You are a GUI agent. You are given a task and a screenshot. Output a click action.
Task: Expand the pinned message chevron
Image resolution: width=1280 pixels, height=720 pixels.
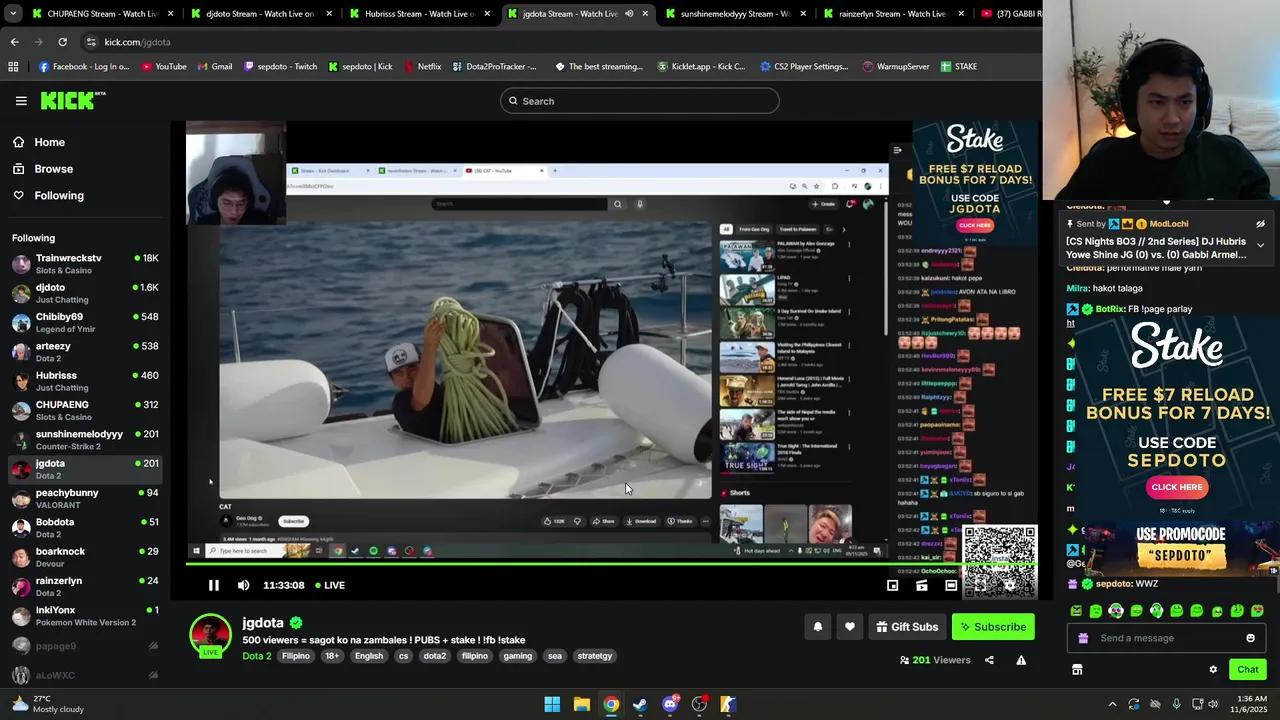[x=1260, y=245]
